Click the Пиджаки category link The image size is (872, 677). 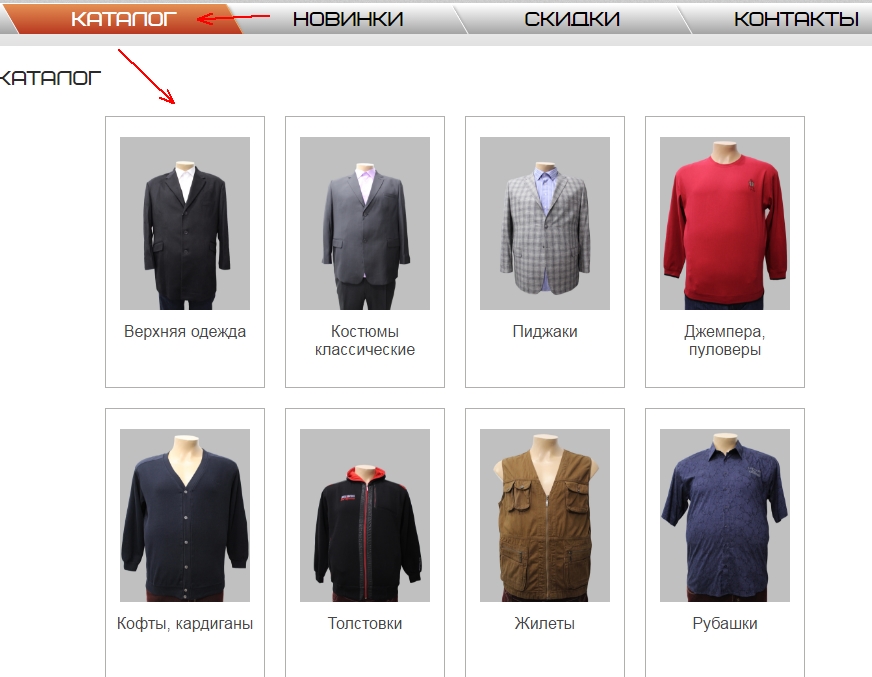click(545, 332)
